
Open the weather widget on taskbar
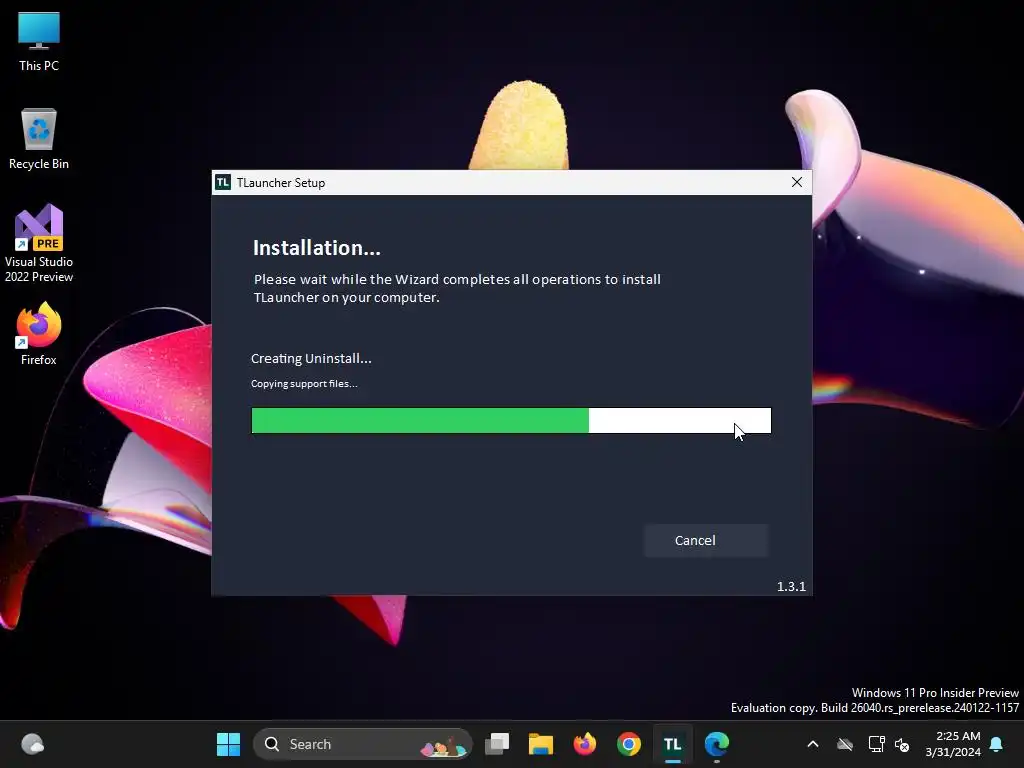click(x=33, y=744)
